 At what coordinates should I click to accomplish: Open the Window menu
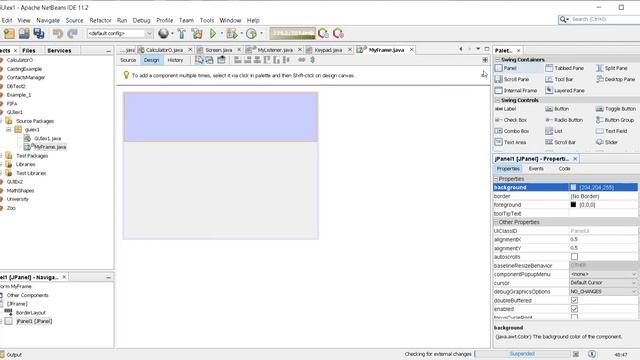(x=230, y=20)
